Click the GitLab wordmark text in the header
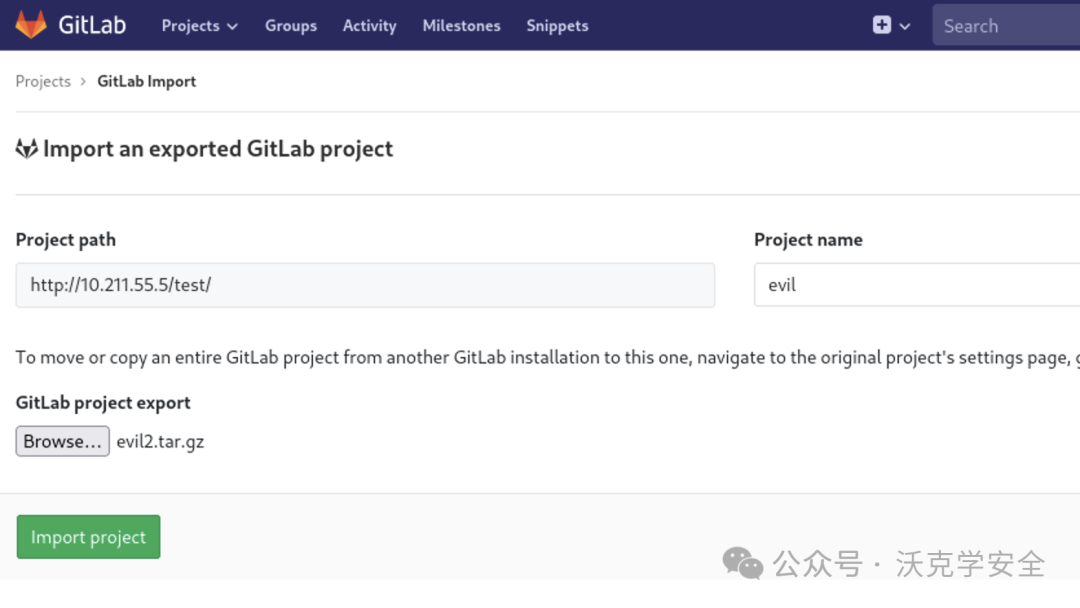The width and height of the screenshot is (1080, 608). pyautogui.click(x=92, y=25)
